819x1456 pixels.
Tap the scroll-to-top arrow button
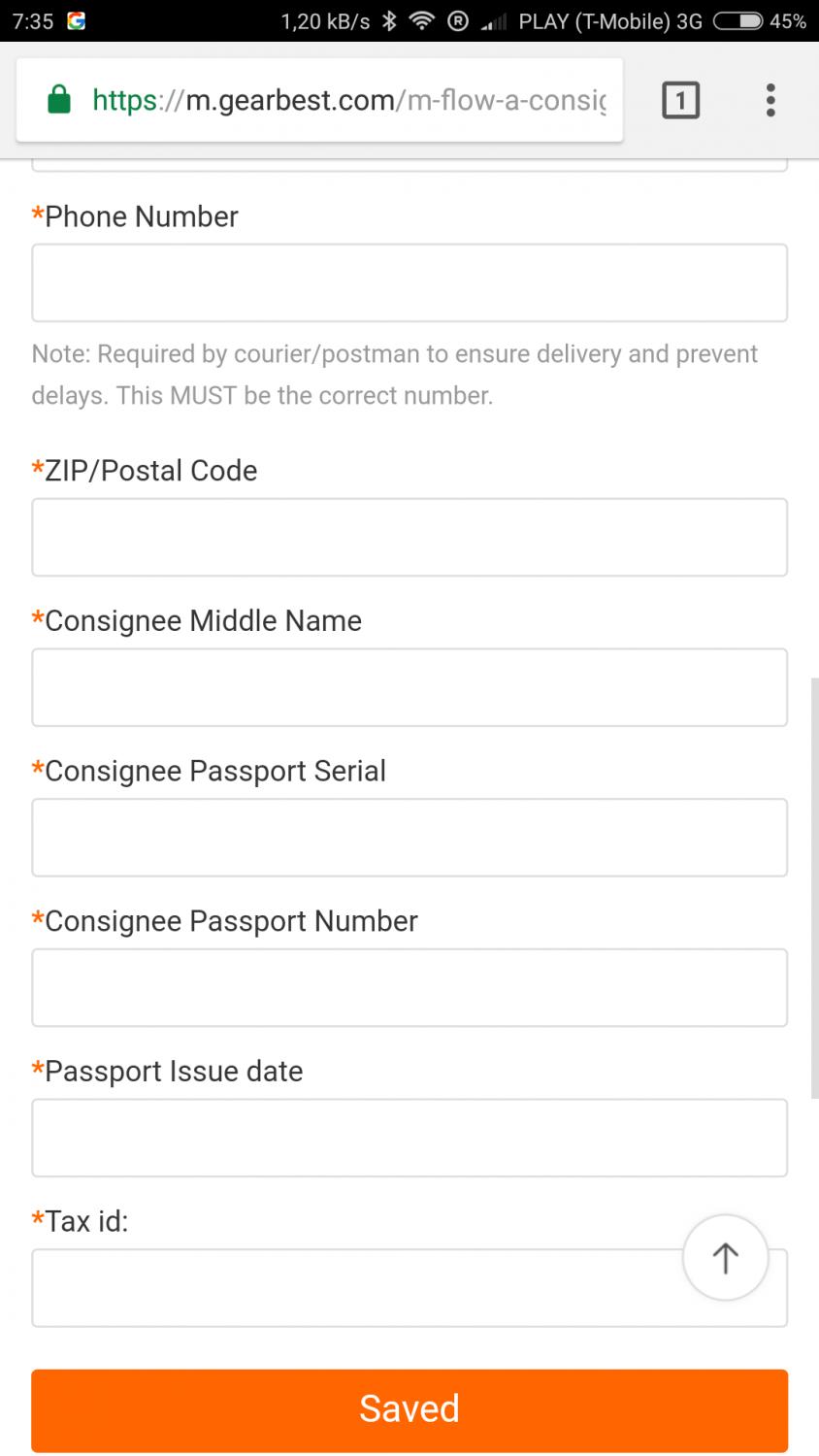tap(725, 1258)
